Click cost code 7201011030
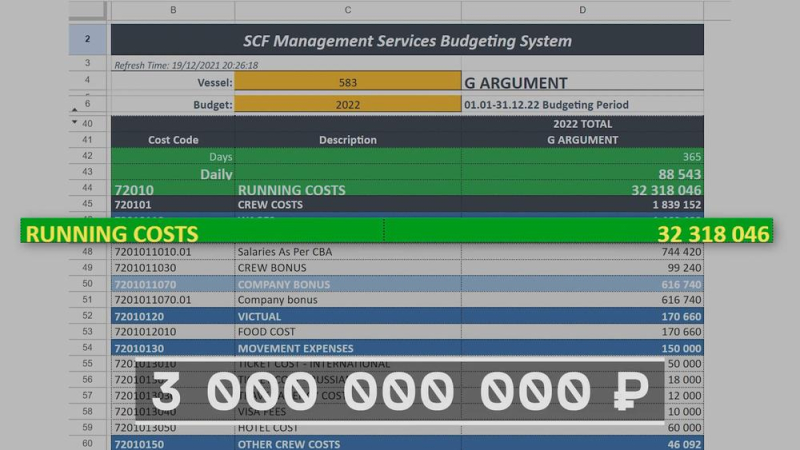This screenshot has width=800, height=450. [x=145, y=268]
